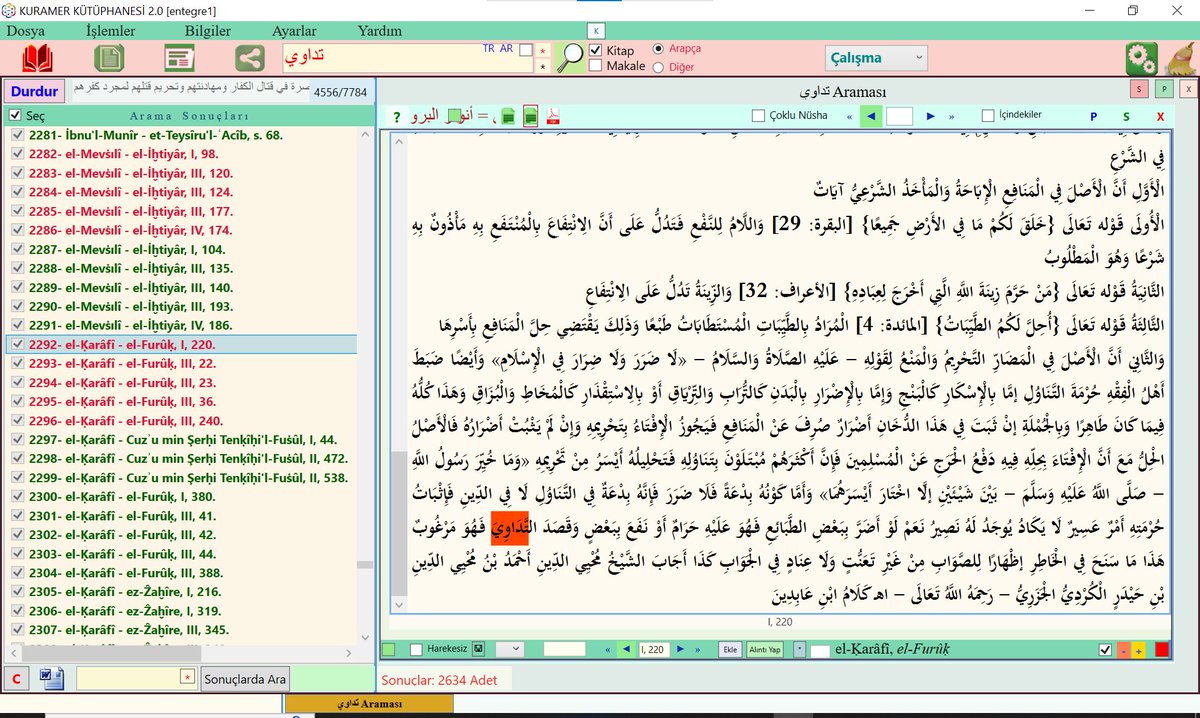Toggle the checkbox beside TR AR

(526, 50)
